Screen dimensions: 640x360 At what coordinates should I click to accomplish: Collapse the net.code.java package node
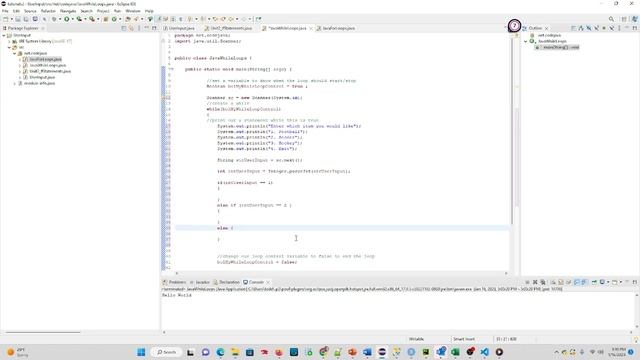point(15,53)
